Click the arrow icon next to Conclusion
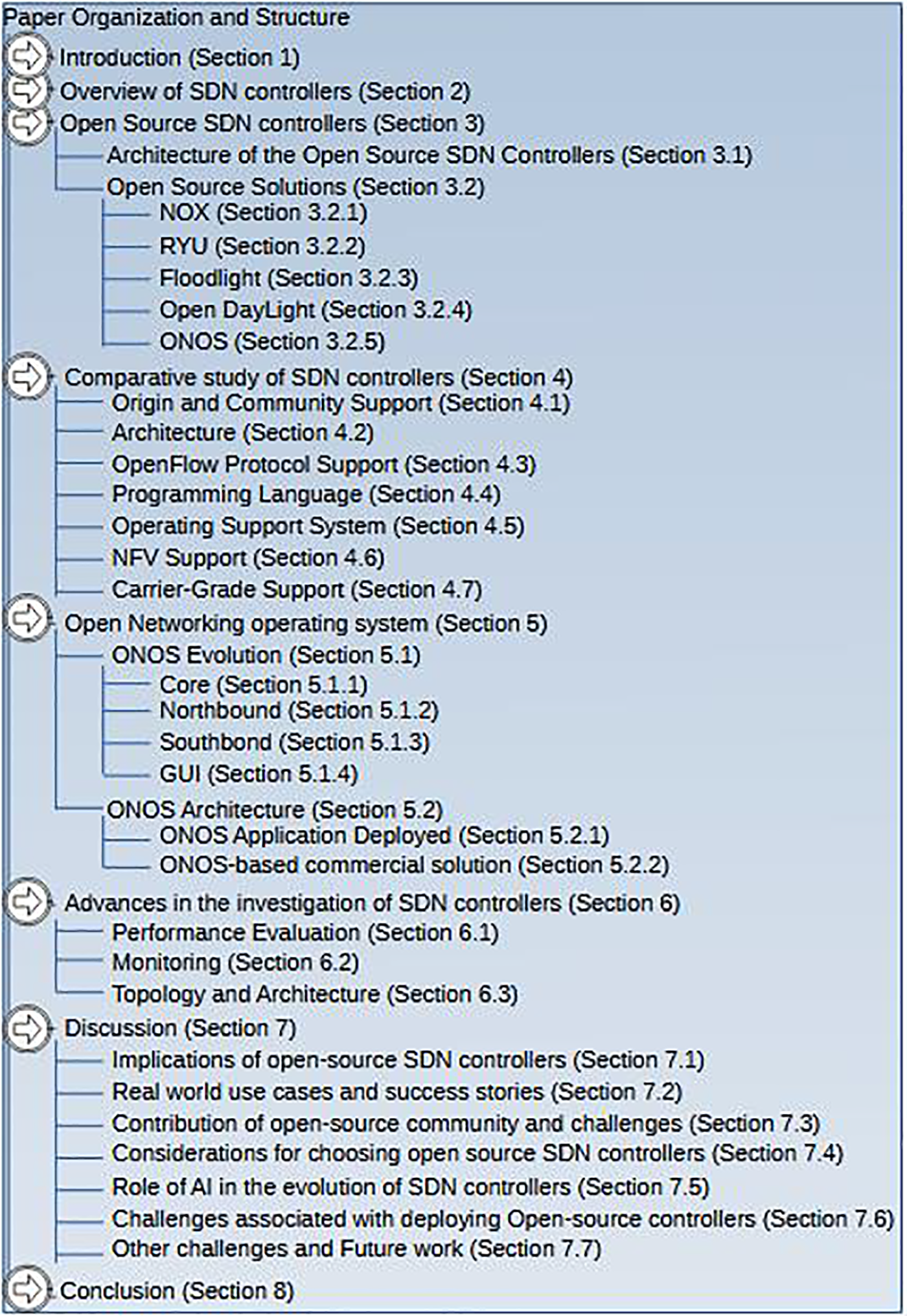907x1316 pixels. click(x=27, y=1289)
